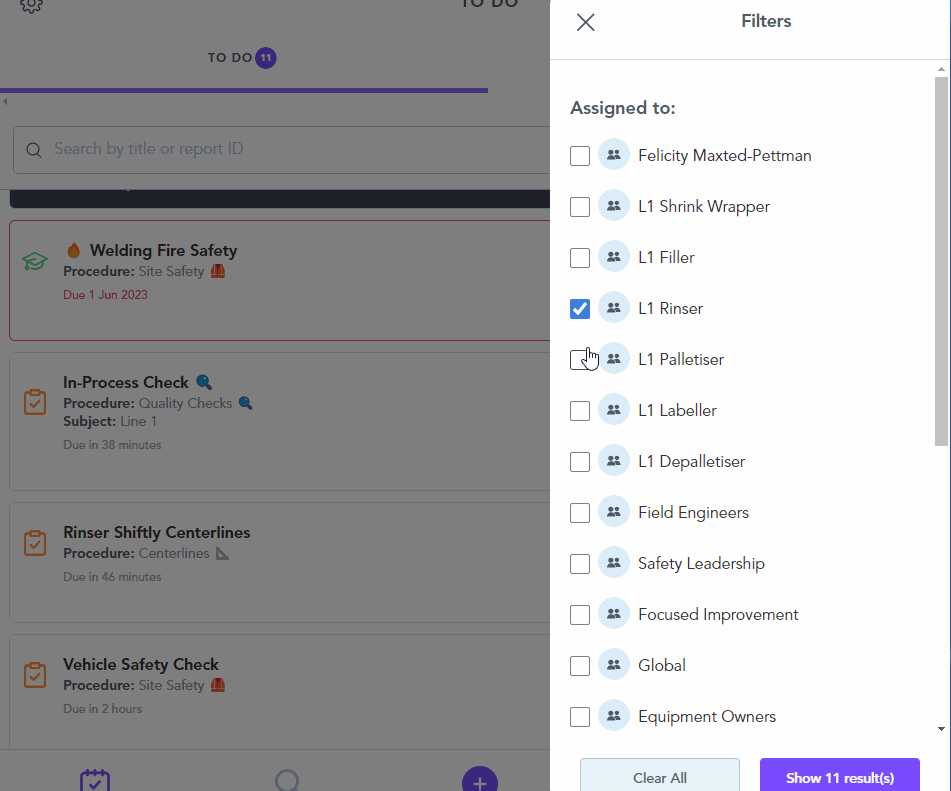951x791 pixels.
Task: Open the settings gear icon
Action: pyautogui.click(x=32, y=5)
